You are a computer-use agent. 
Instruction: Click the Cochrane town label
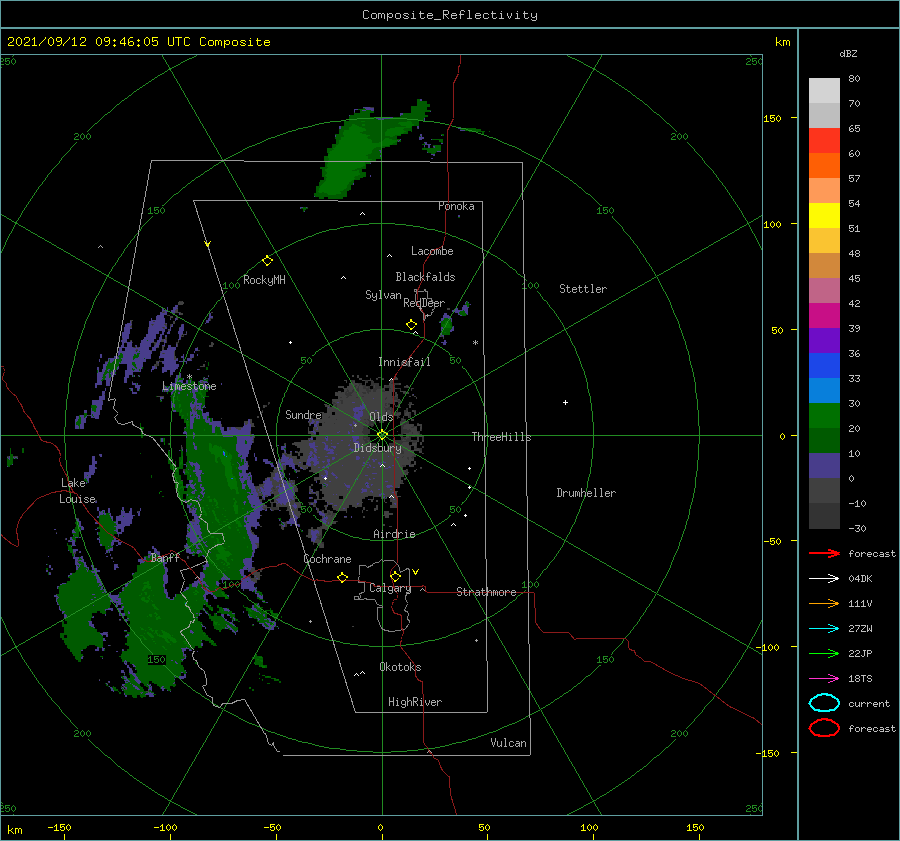pos(327,559)
